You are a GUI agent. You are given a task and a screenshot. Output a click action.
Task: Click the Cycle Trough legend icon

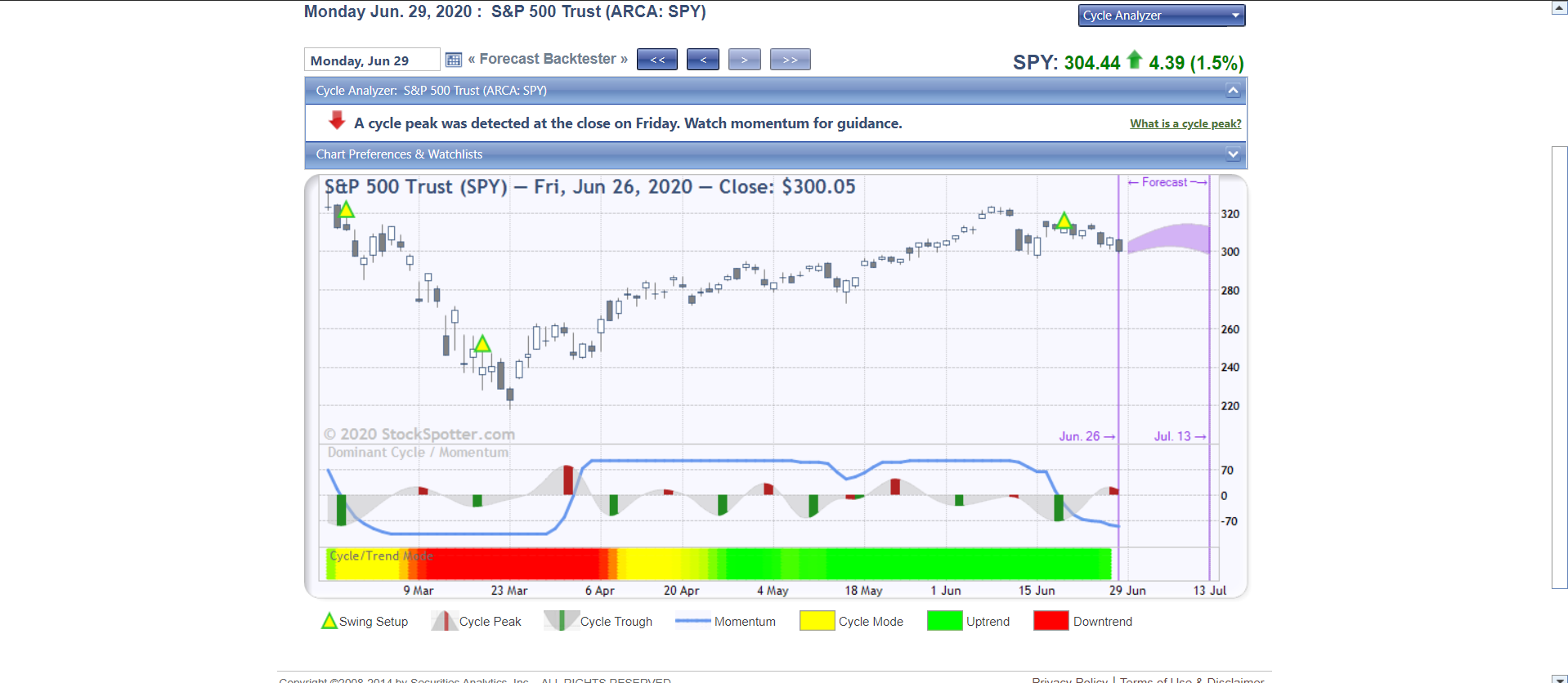tap(561, 621)
